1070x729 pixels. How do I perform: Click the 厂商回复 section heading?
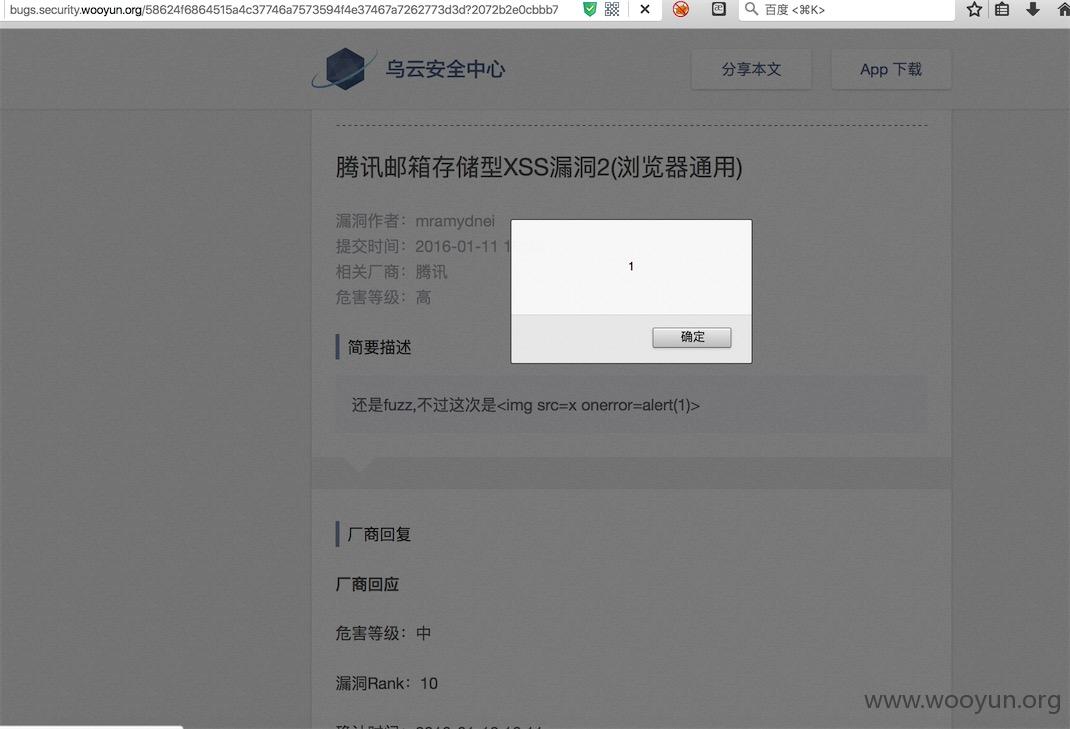click(x=379, y=534)
